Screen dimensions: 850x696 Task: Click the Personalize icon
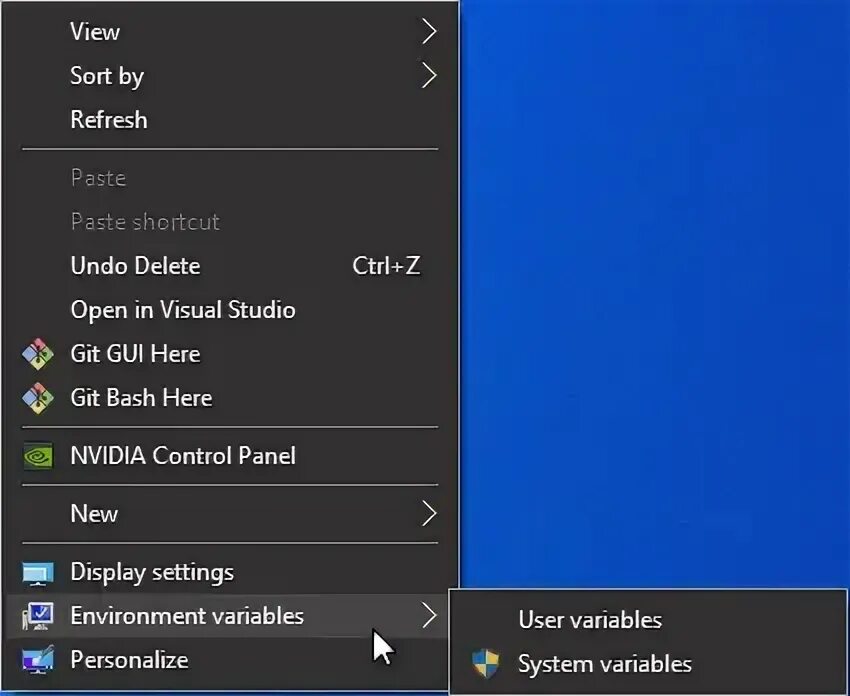(37, 660)
